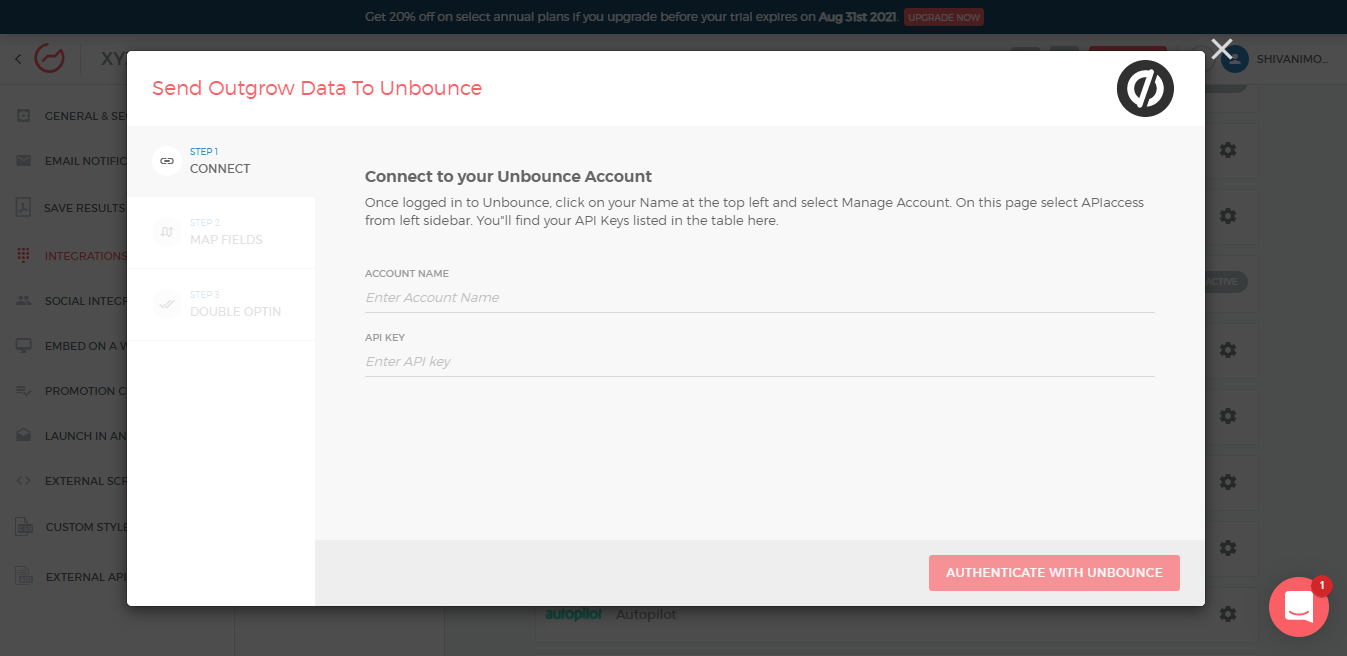Click the Autopilot integration row
1347x656 pixels.
point(895,614)
